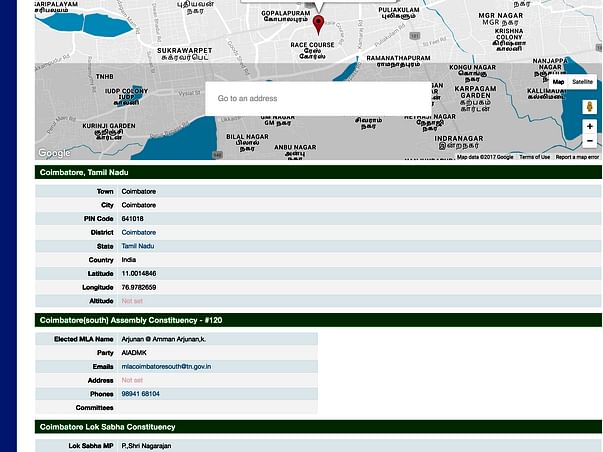Screen dimensions: 603x452
Task: Select the Party value AIADMK
Action: 134,353
